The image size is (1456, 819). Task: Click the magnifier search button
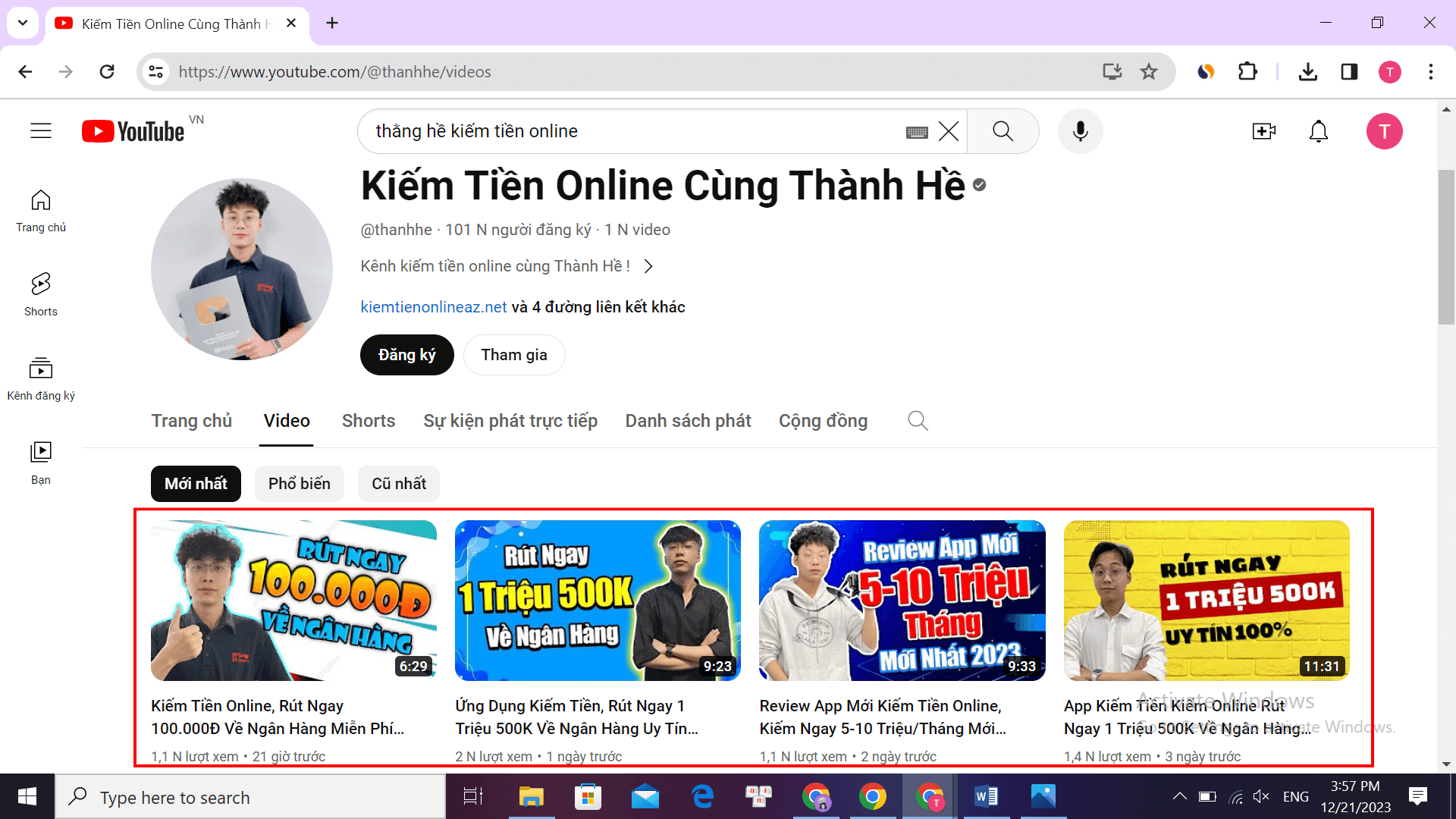(x=1003, y=131)
